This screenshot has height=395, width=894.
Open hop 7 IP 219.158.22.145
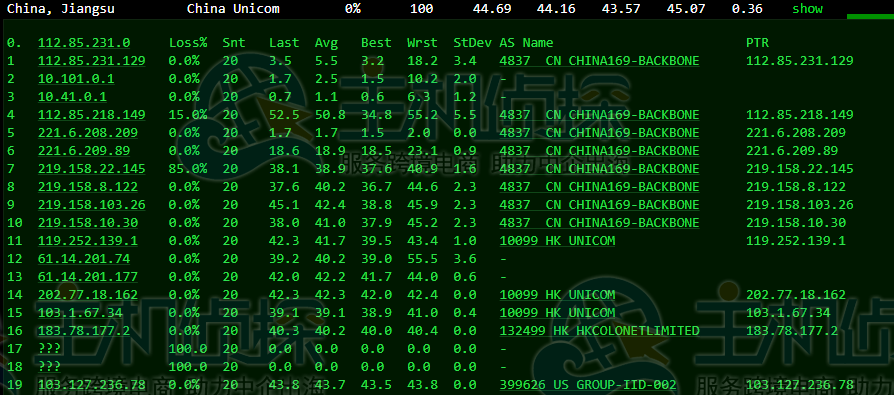coord(91,169)
